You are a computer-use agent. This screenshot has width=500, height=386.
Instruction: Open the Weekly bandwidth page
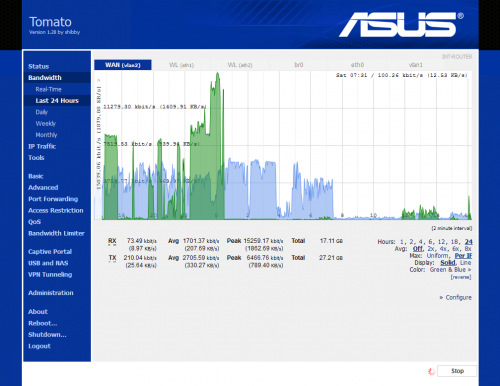(x=46, y=124)
